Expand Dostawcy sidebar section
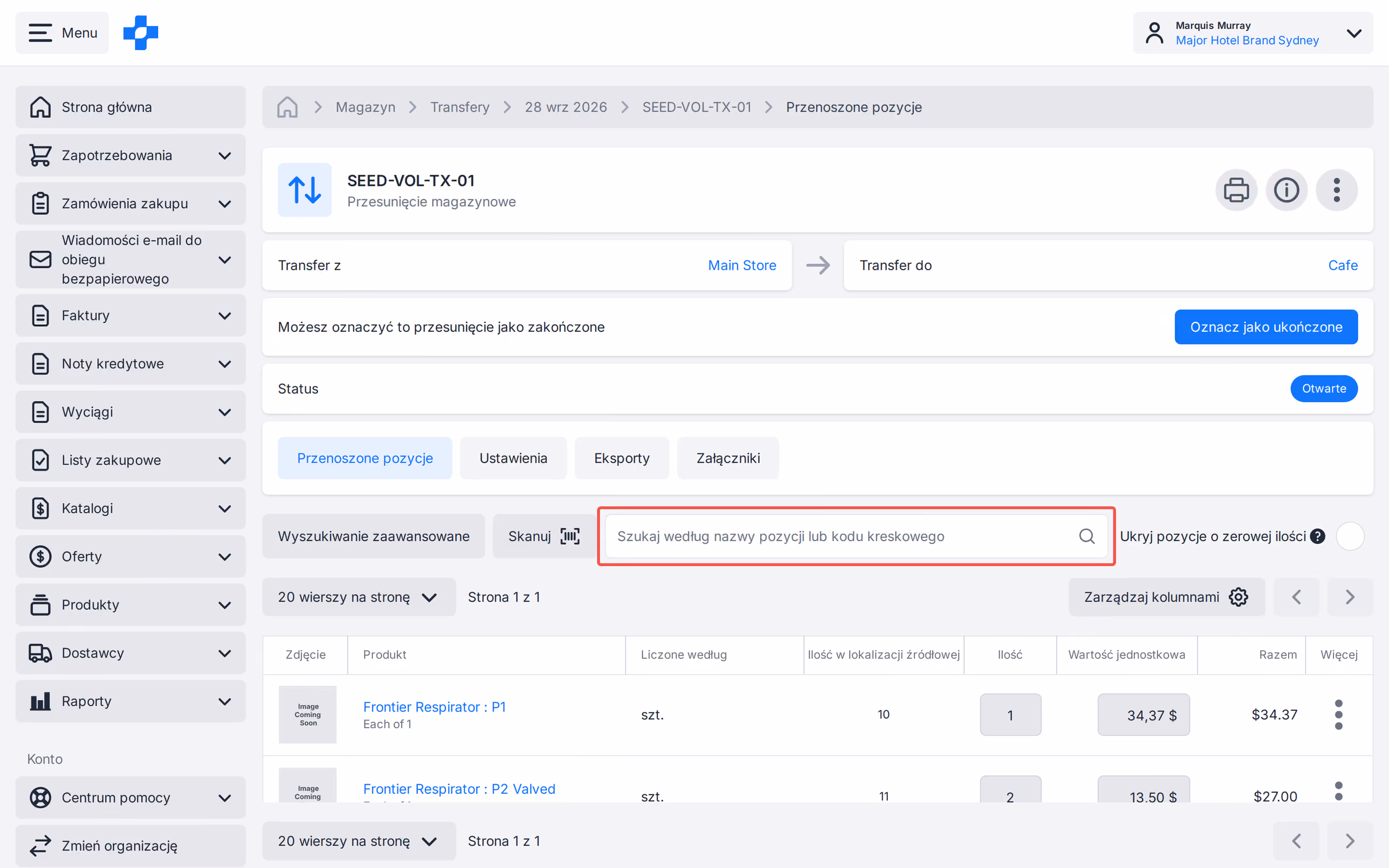The width and height of the screenshot is (1389, 868). click(x=130, y=653)
